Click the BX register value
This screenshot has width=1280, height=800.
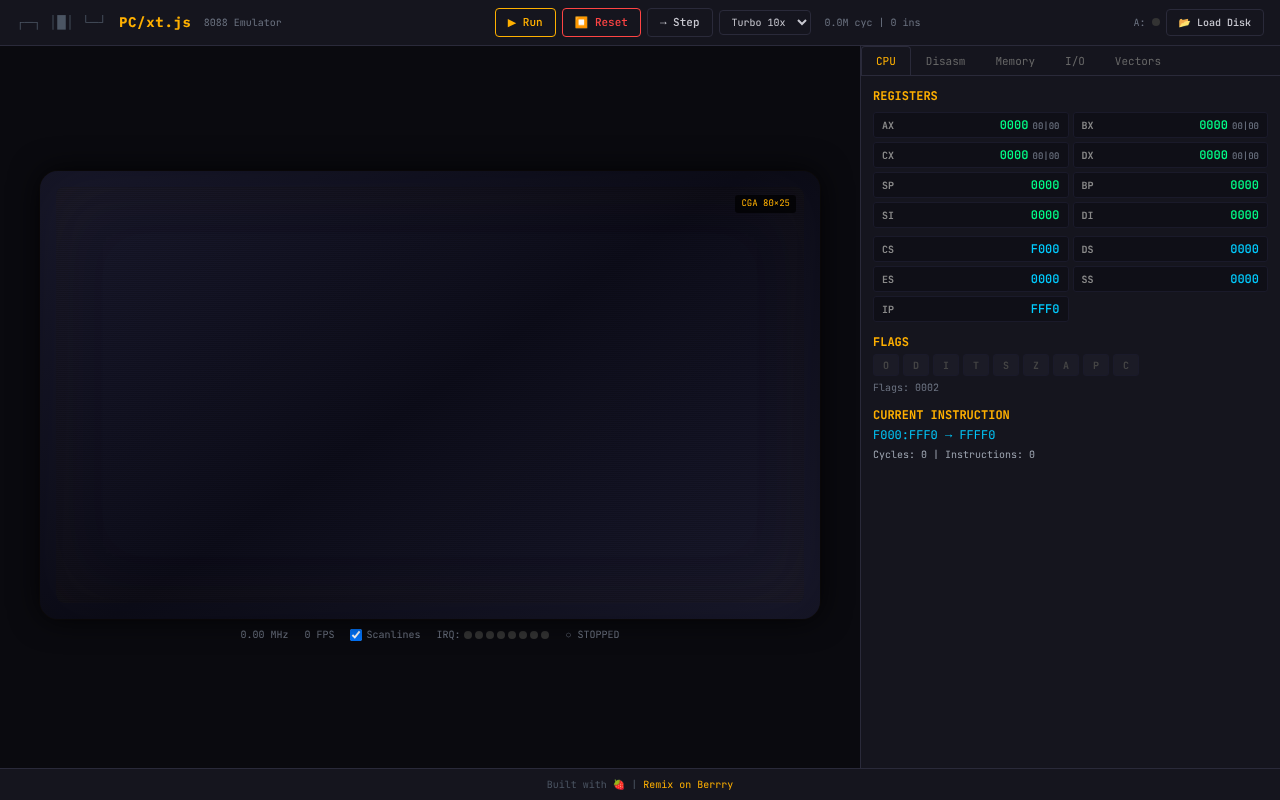(1213, 126)
